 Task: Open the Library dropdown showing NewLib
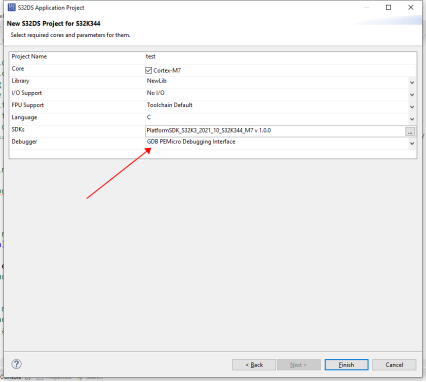point(412,82)
